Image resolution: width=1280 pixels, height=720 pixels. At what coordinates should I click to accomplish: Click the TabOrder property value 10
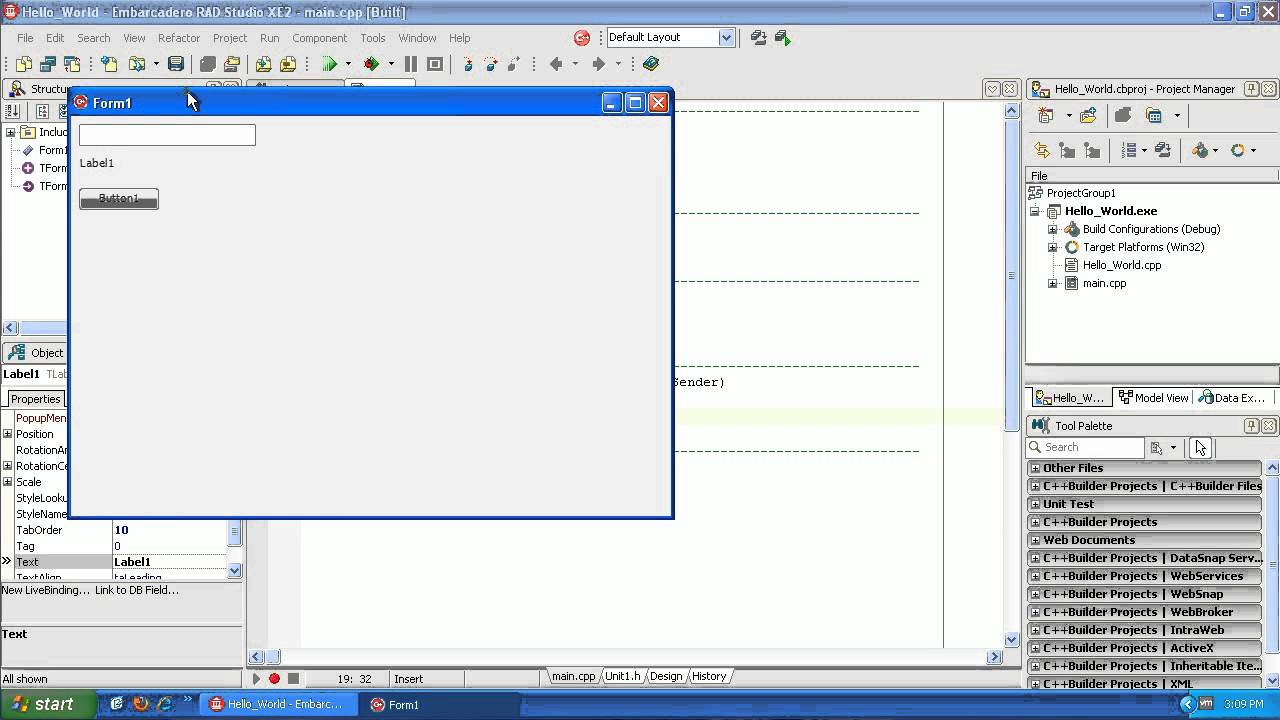(170, 530)
